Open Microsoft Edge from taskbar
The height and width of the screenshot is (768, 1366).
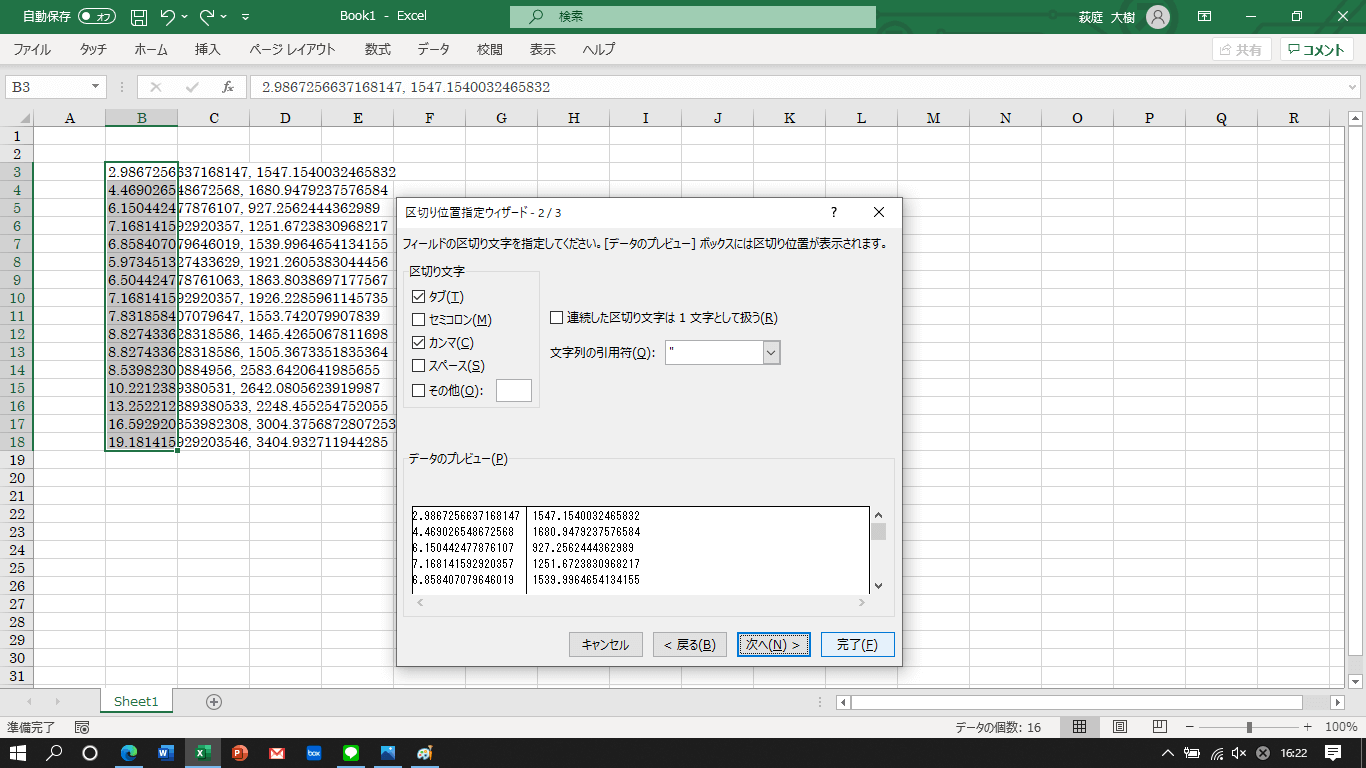(129, 753)
